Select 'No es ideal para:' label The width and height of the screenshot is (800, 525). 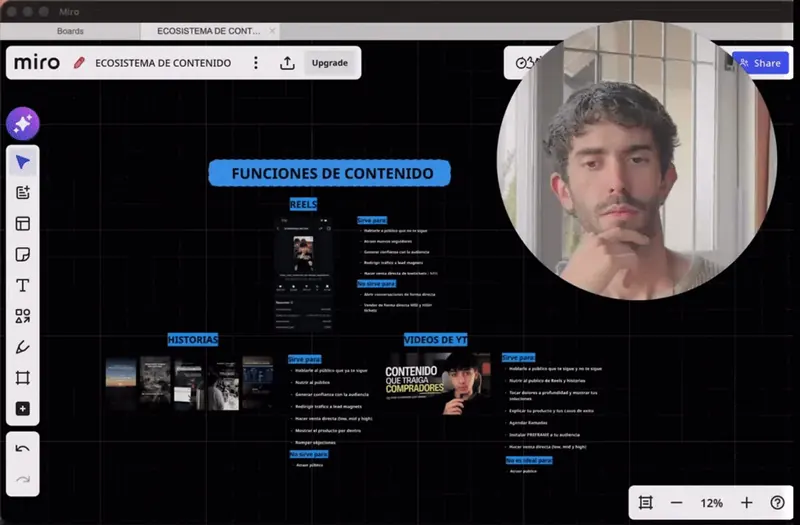[529, 460]
